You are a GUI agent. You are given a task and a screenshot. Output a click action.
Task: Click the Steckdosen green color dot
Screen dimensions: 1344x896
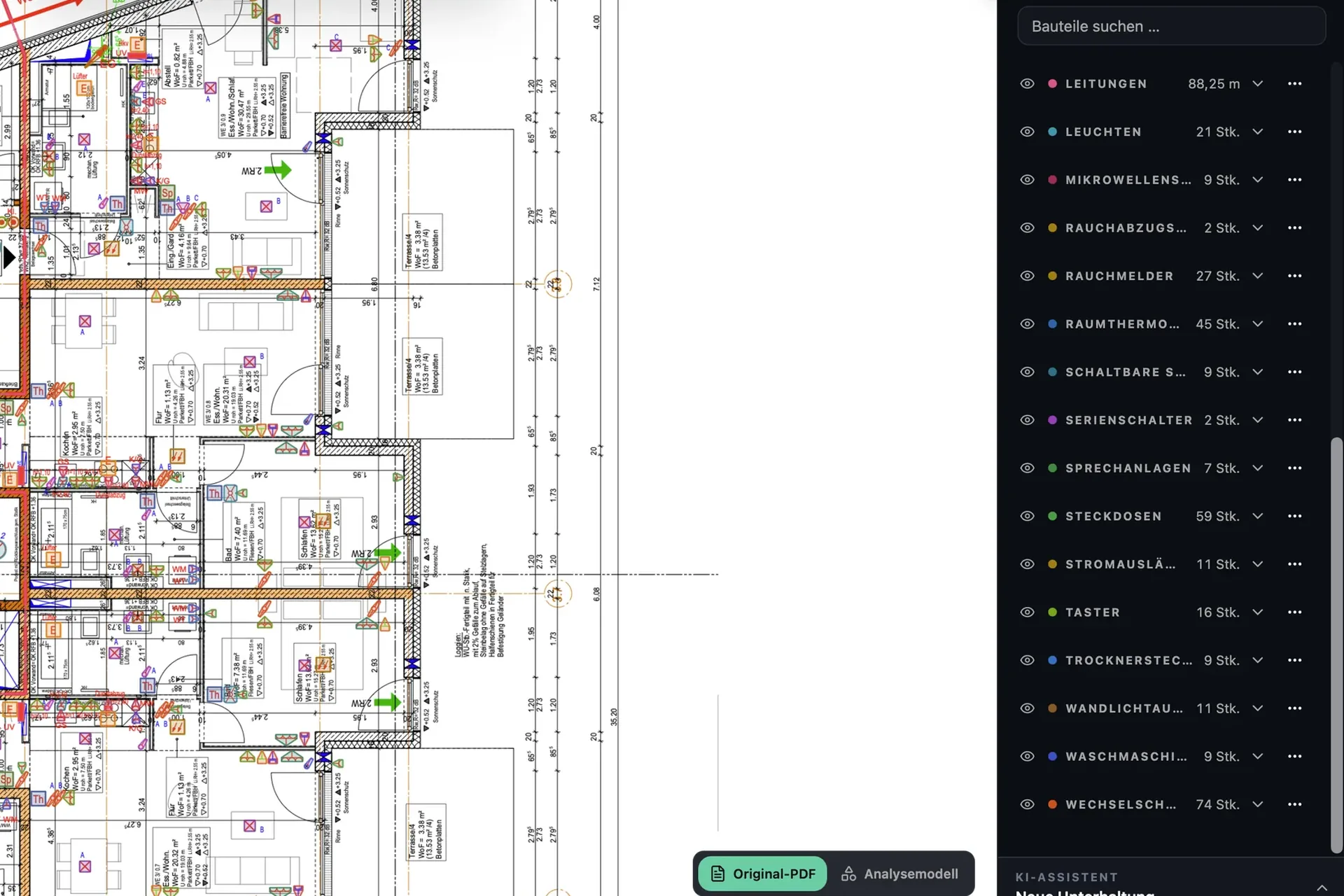point(1052,516)
